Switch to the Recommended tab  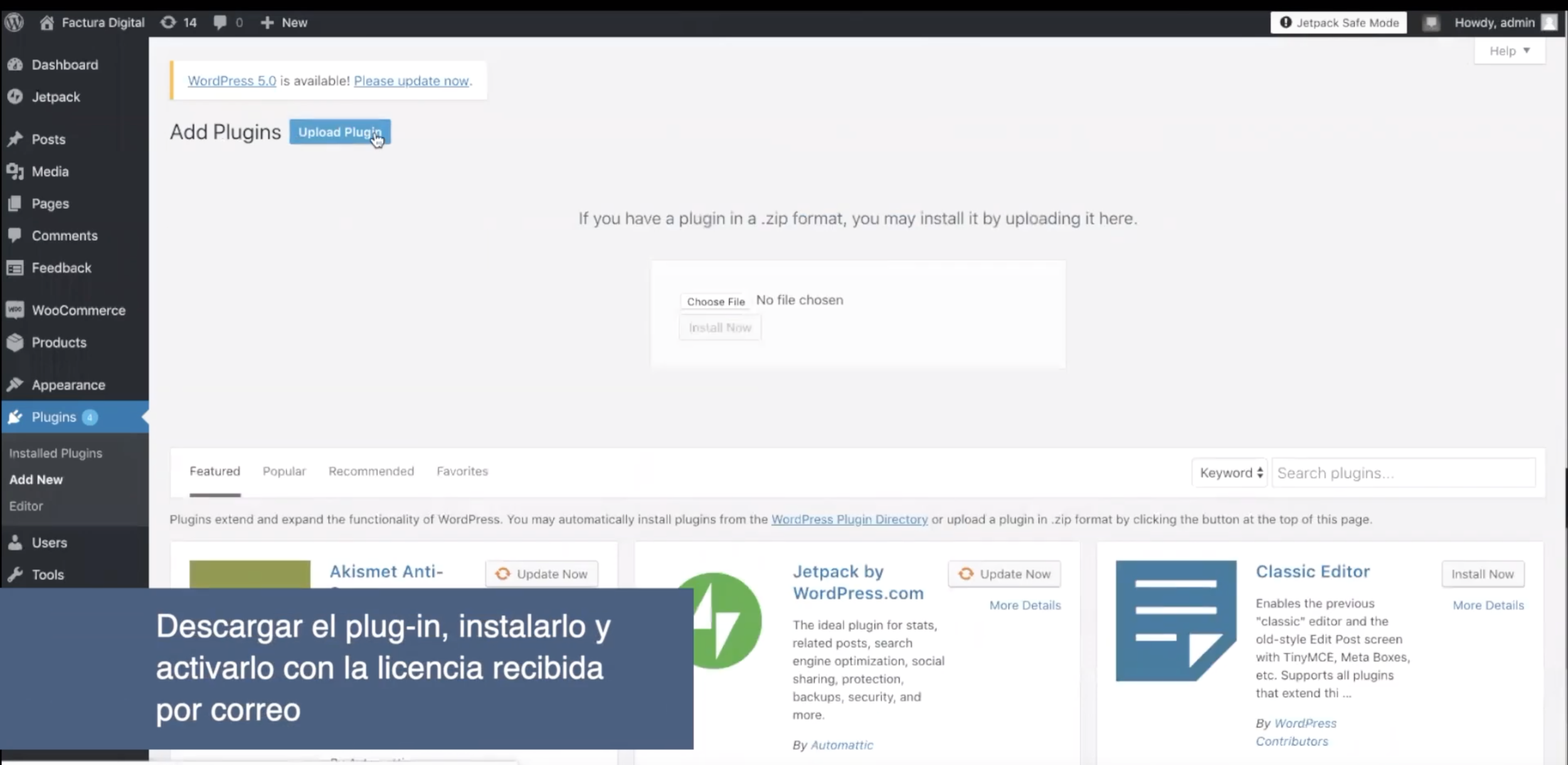371,471
